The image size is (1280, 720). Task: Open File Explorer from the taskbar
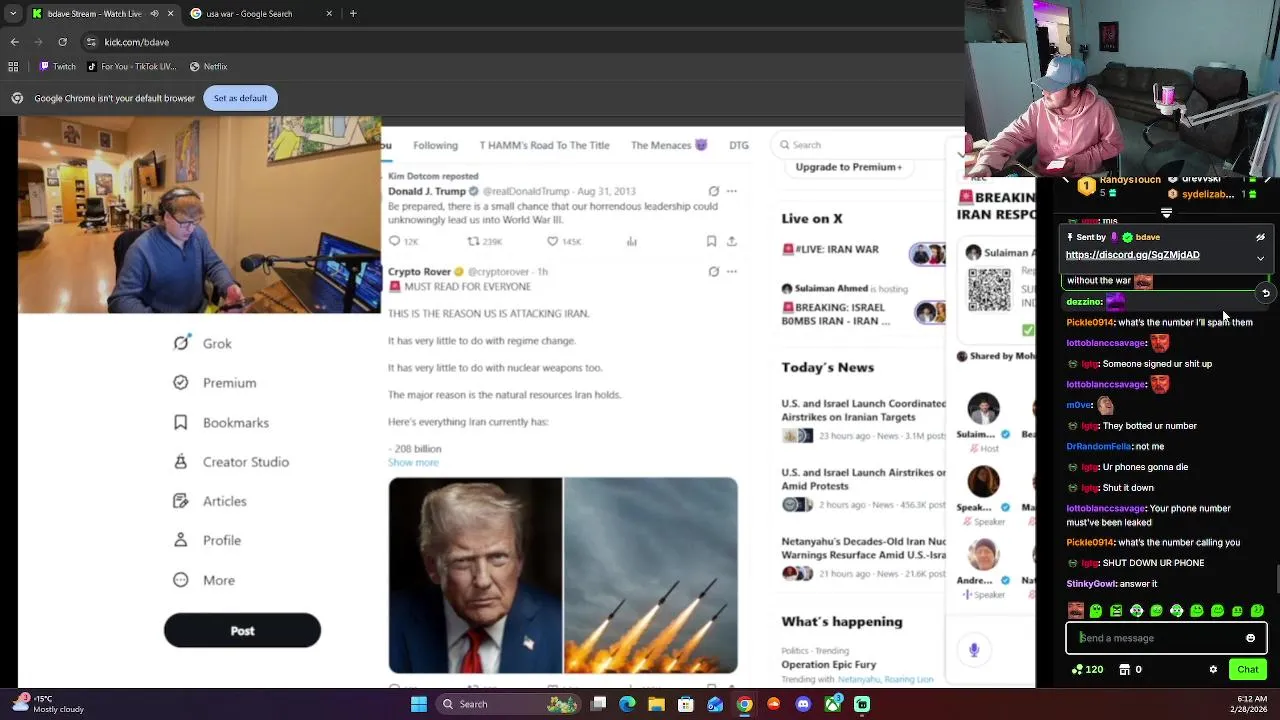(x=656, y=704)
